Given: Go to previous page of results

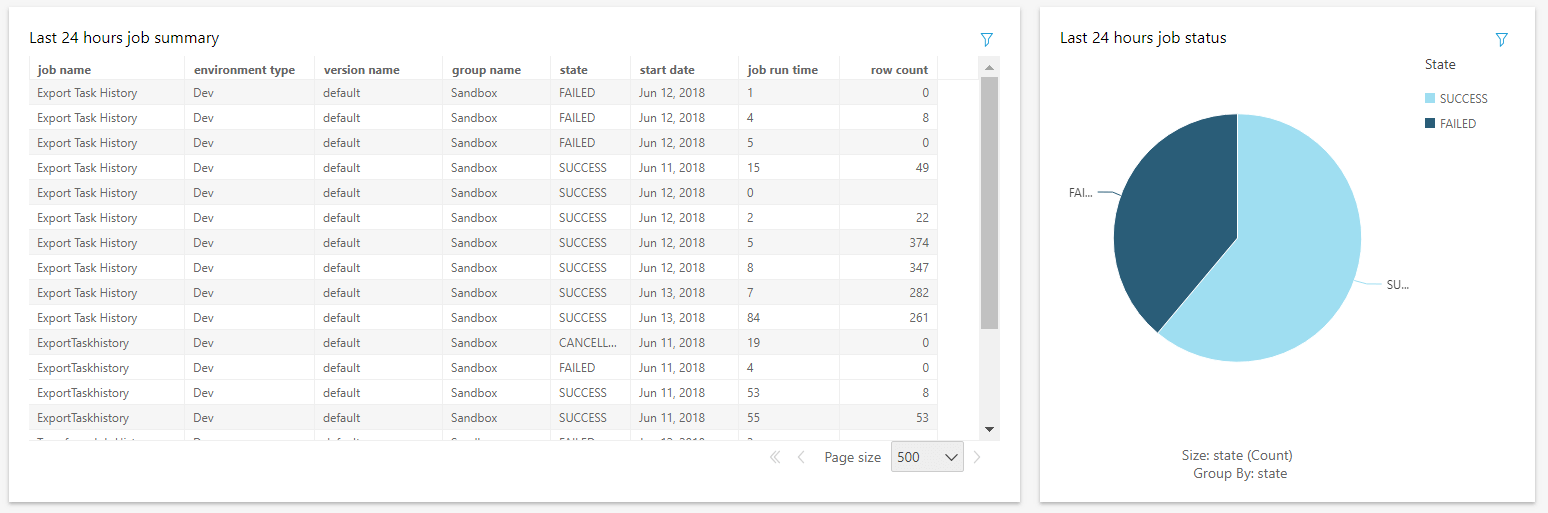Looking at the screenshot, I should [801, 457].
